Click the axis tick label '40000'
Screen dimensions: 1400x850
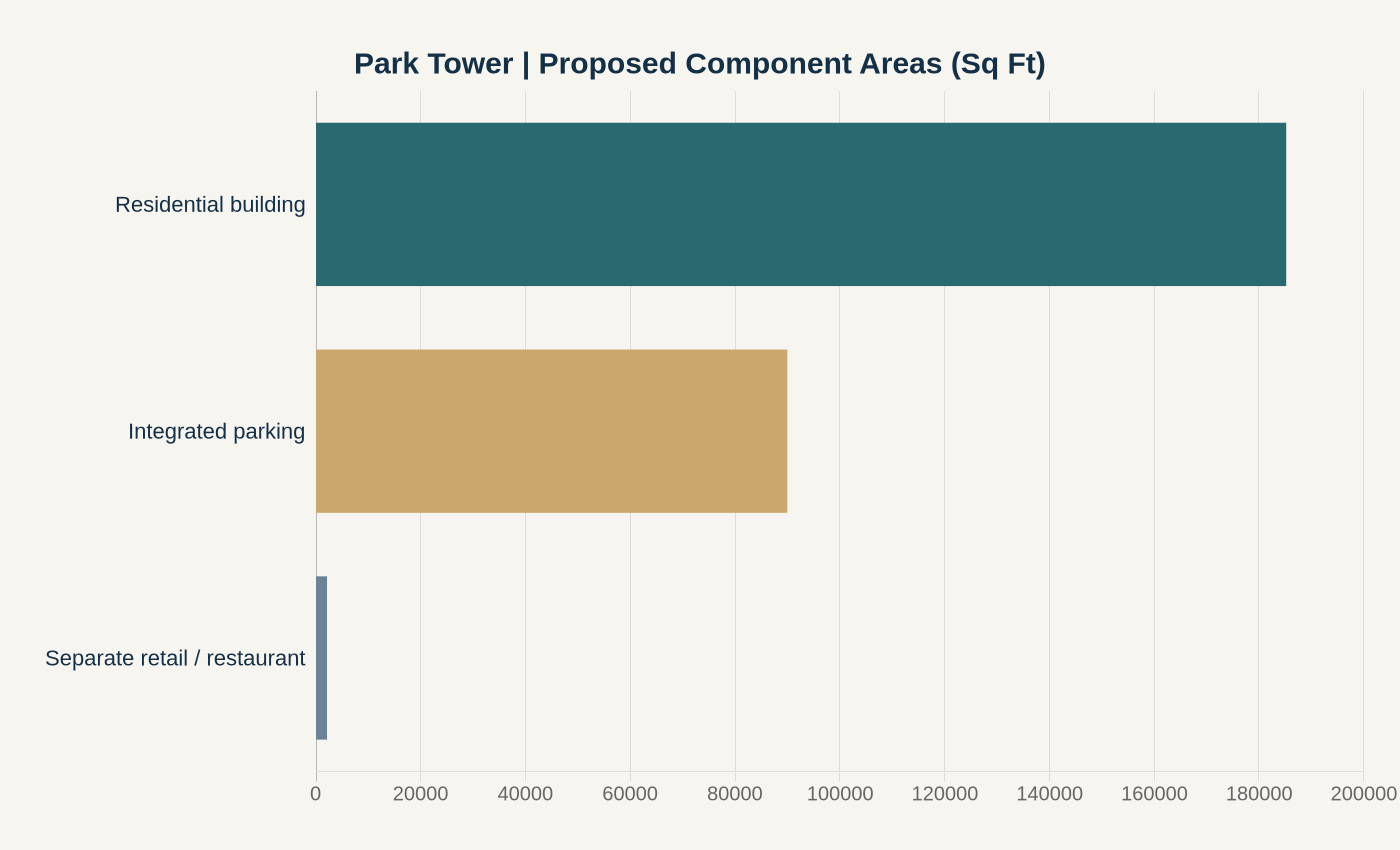(525, 794)
